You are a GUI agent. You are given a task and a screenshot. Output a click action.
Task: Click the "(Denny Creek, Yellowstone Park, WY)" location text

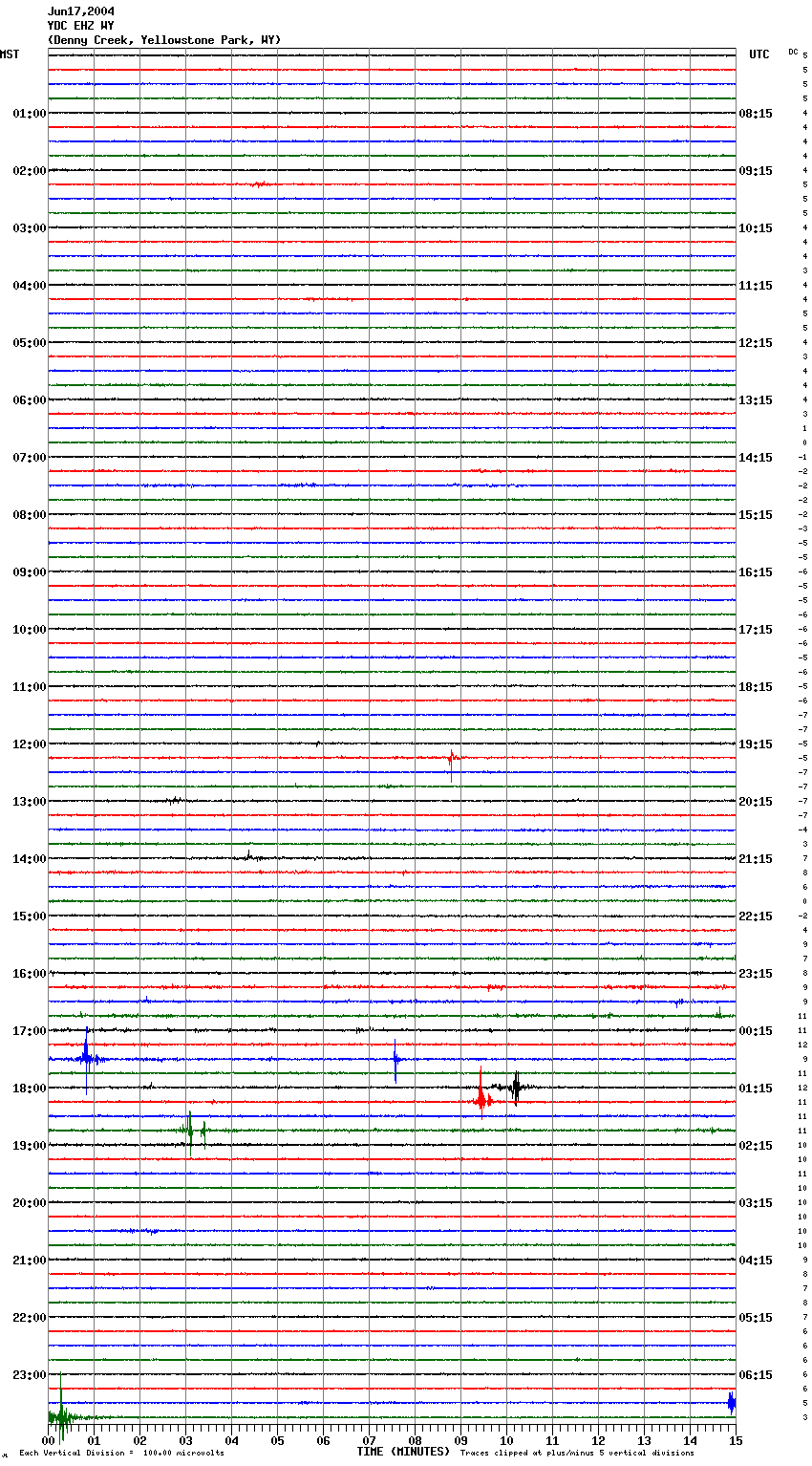(x=163, y=40)
